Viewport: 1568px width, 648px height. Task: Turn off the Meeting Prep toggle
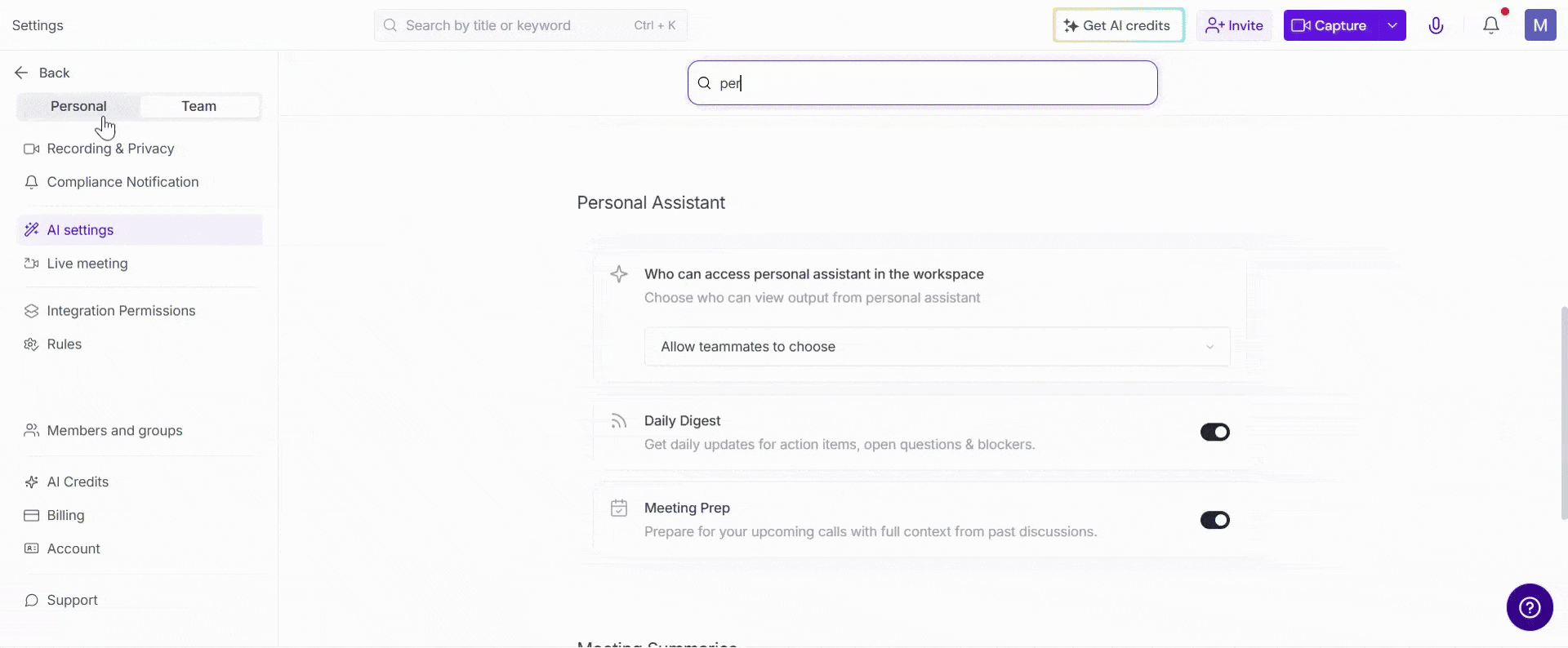(x=1214, y=520)
